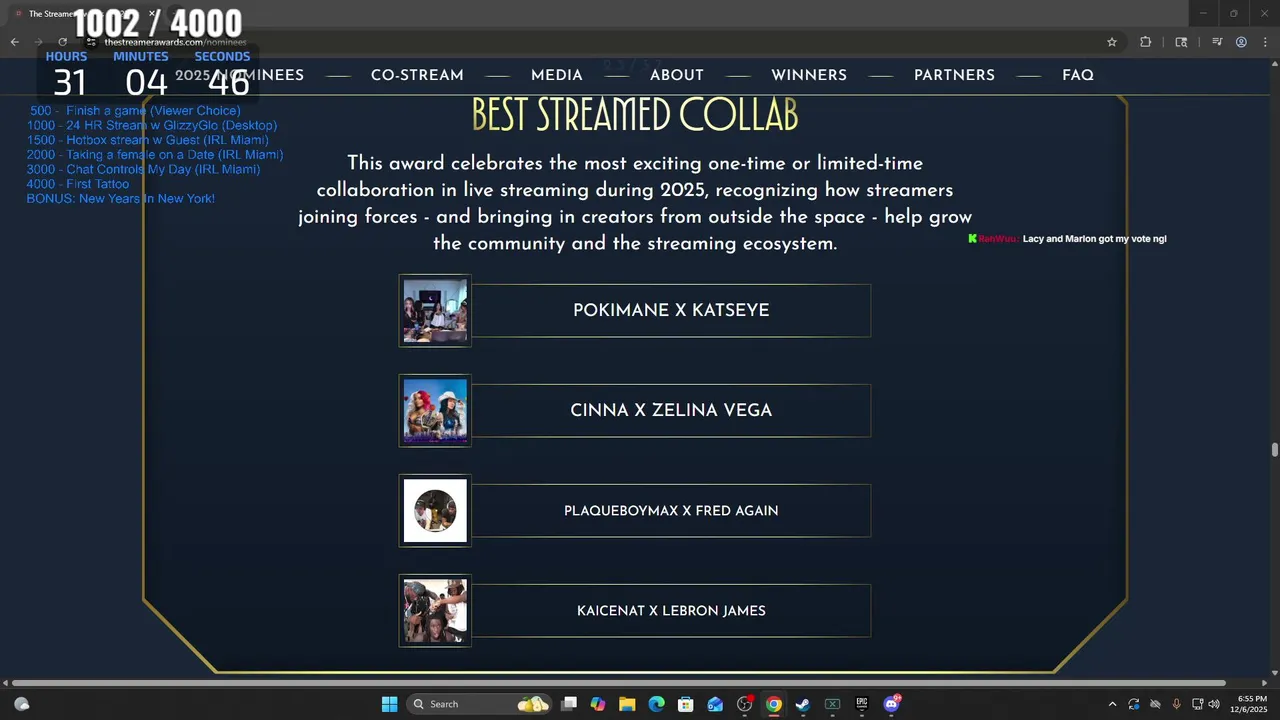Image resolution: width=1280 pixels, height=720 pixels.
Task: Click the PlaqueBoyMax x Fred Again thumbnail
Action: click(x=435, y=510)
